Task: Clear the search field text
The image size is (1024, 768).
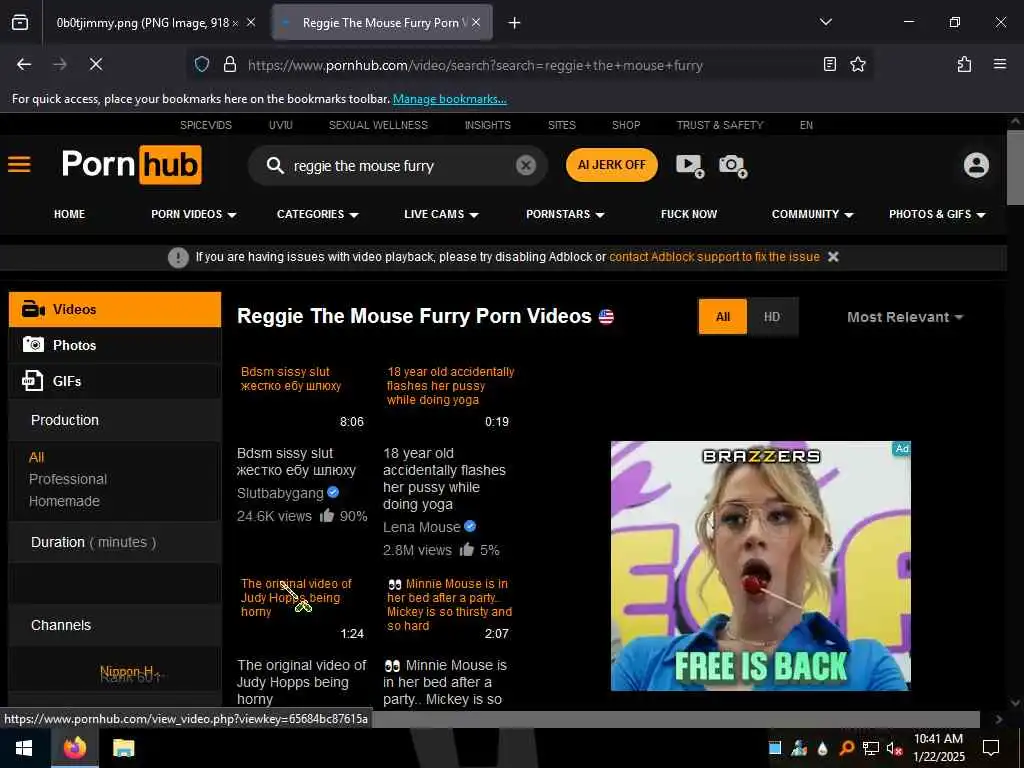Action: pyautogui.click(x=525, y=165)
